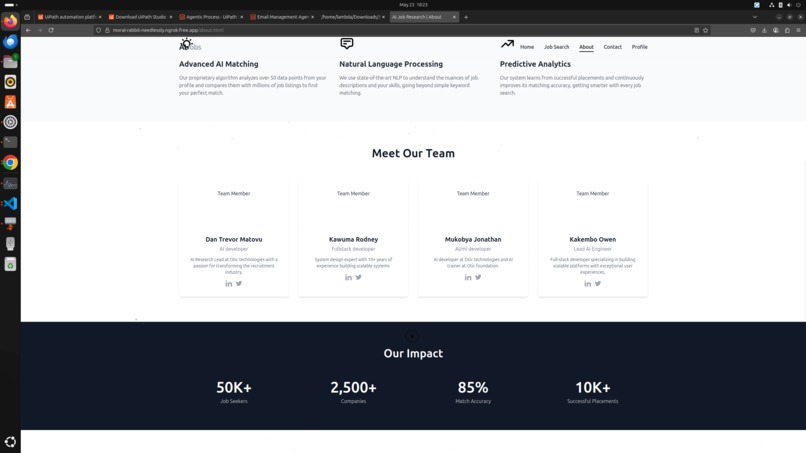This screenshot has height=453, width=806.
Task: Click the 2,500+ Companies stat
Action: click(354, 391)
